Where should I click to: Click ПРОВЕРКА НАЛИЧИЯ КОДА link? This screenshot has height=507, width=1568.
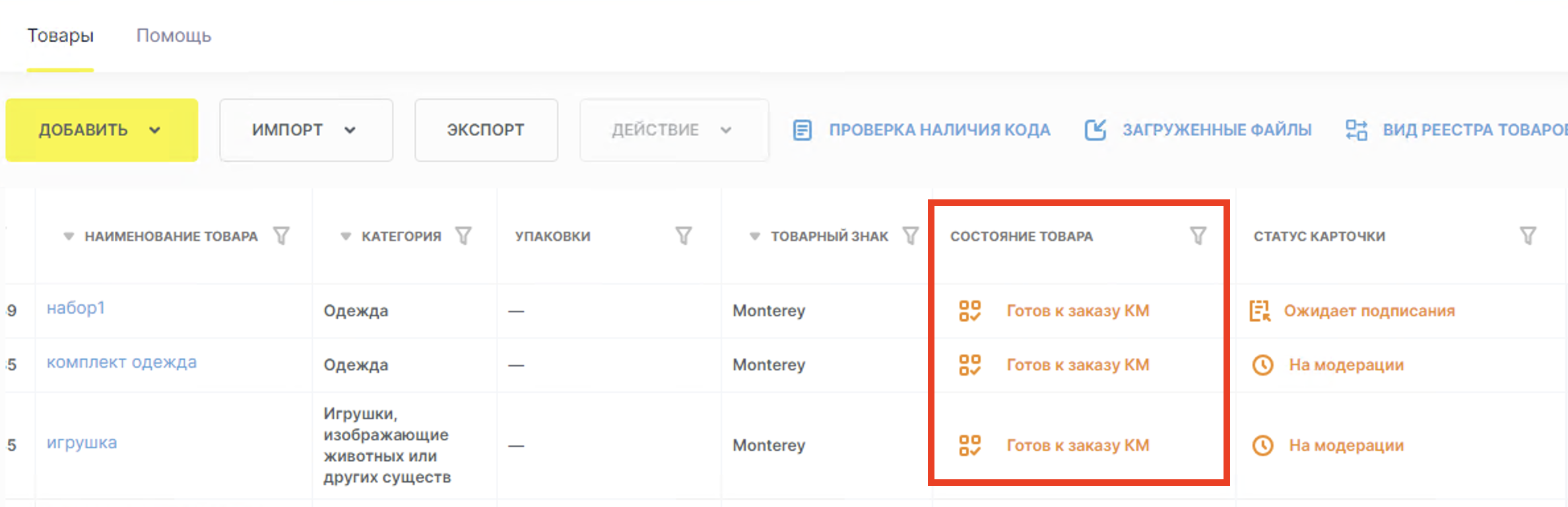coord(940,130)
